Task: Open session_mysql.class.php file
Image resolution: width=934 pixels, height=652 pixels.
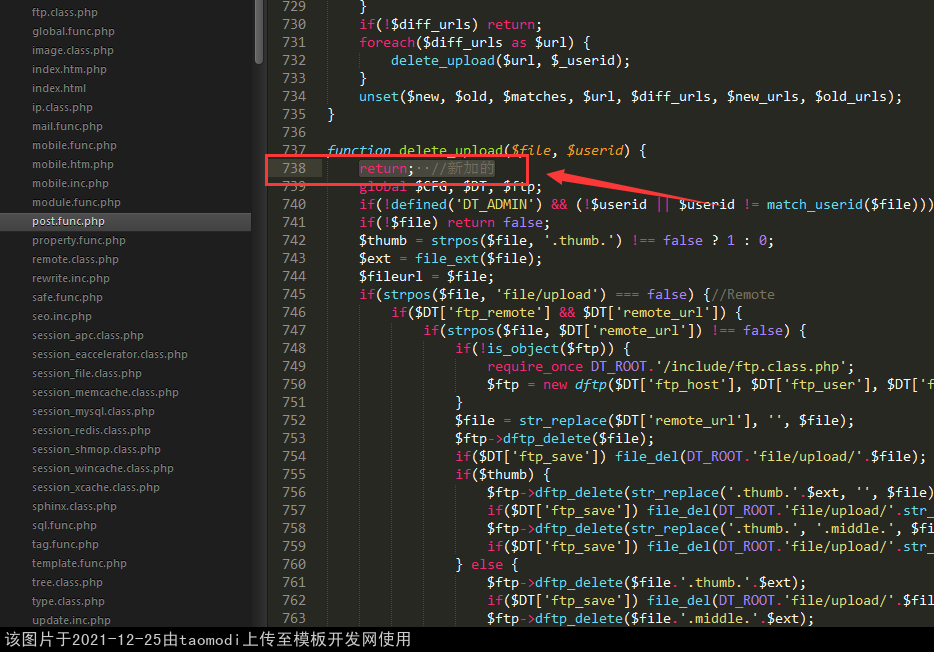Action: pyautogui.click(x=93, y=412)
